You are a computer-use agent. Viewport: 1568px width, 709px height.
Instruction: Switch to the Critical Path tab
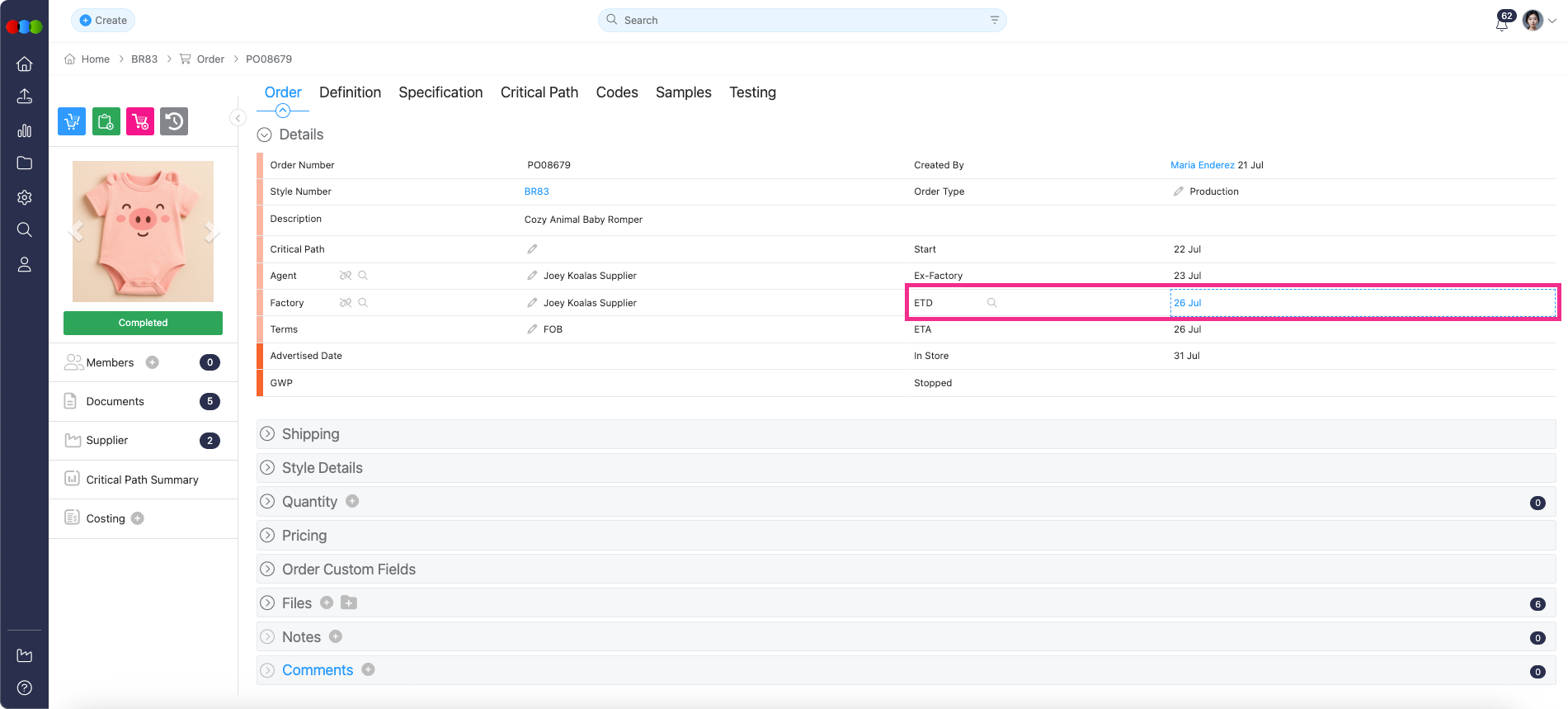coord(539,92)
